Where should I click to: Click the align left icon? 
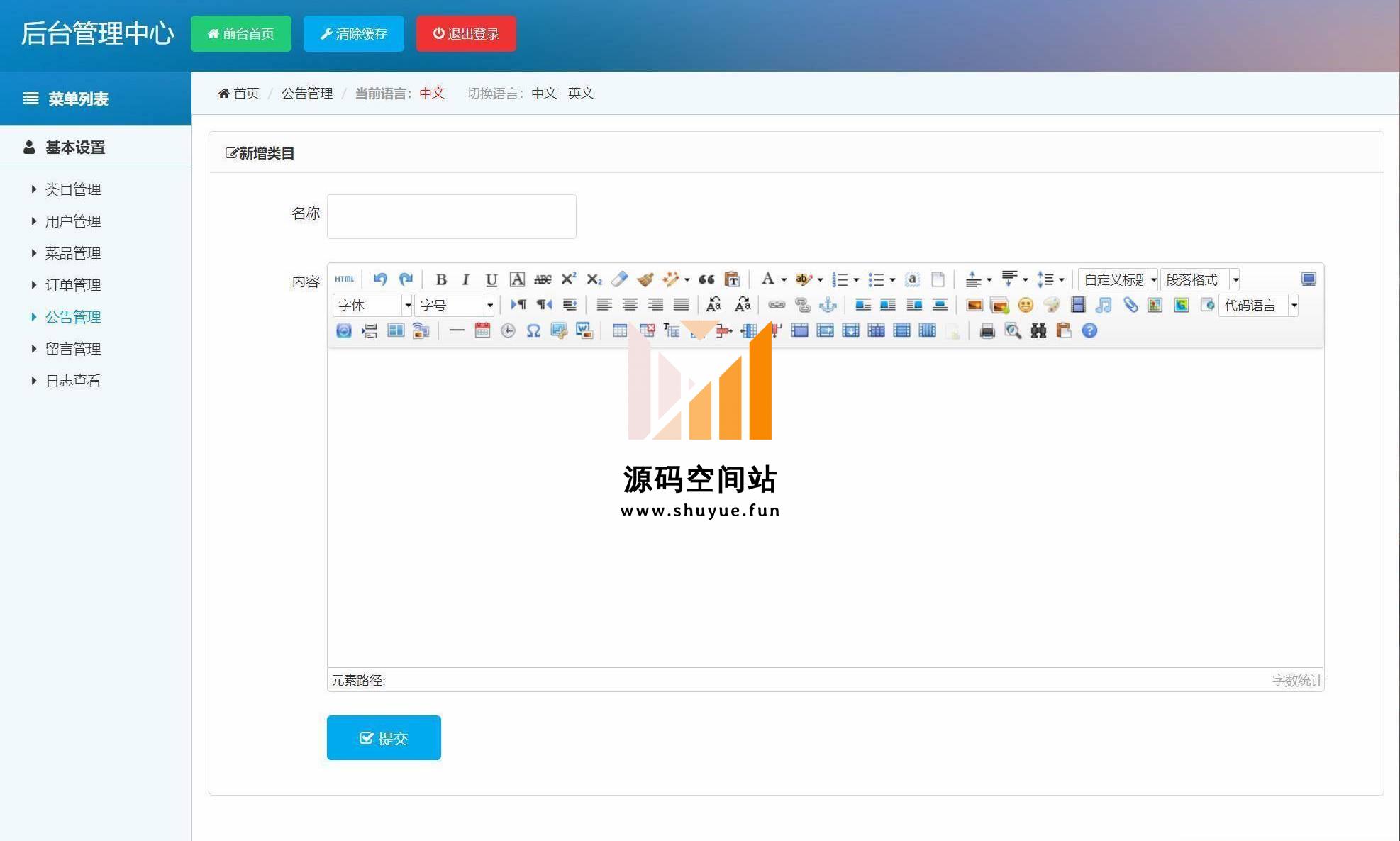[604, 305]
